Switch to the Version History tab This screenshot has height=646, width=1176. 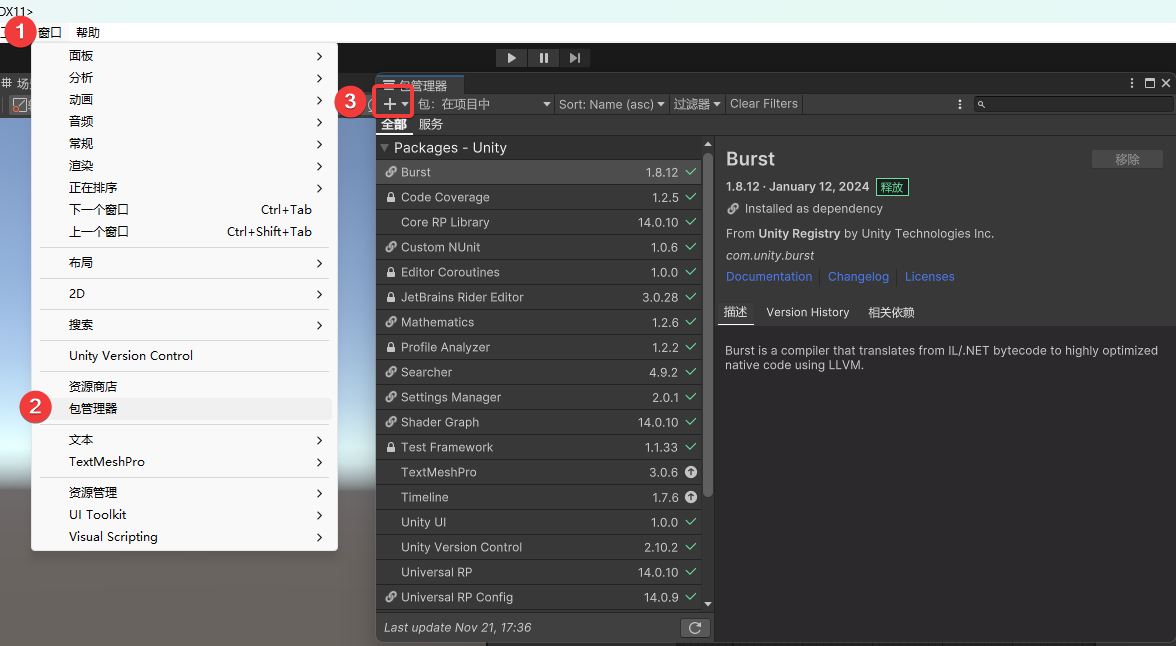(x=807, y=312)
